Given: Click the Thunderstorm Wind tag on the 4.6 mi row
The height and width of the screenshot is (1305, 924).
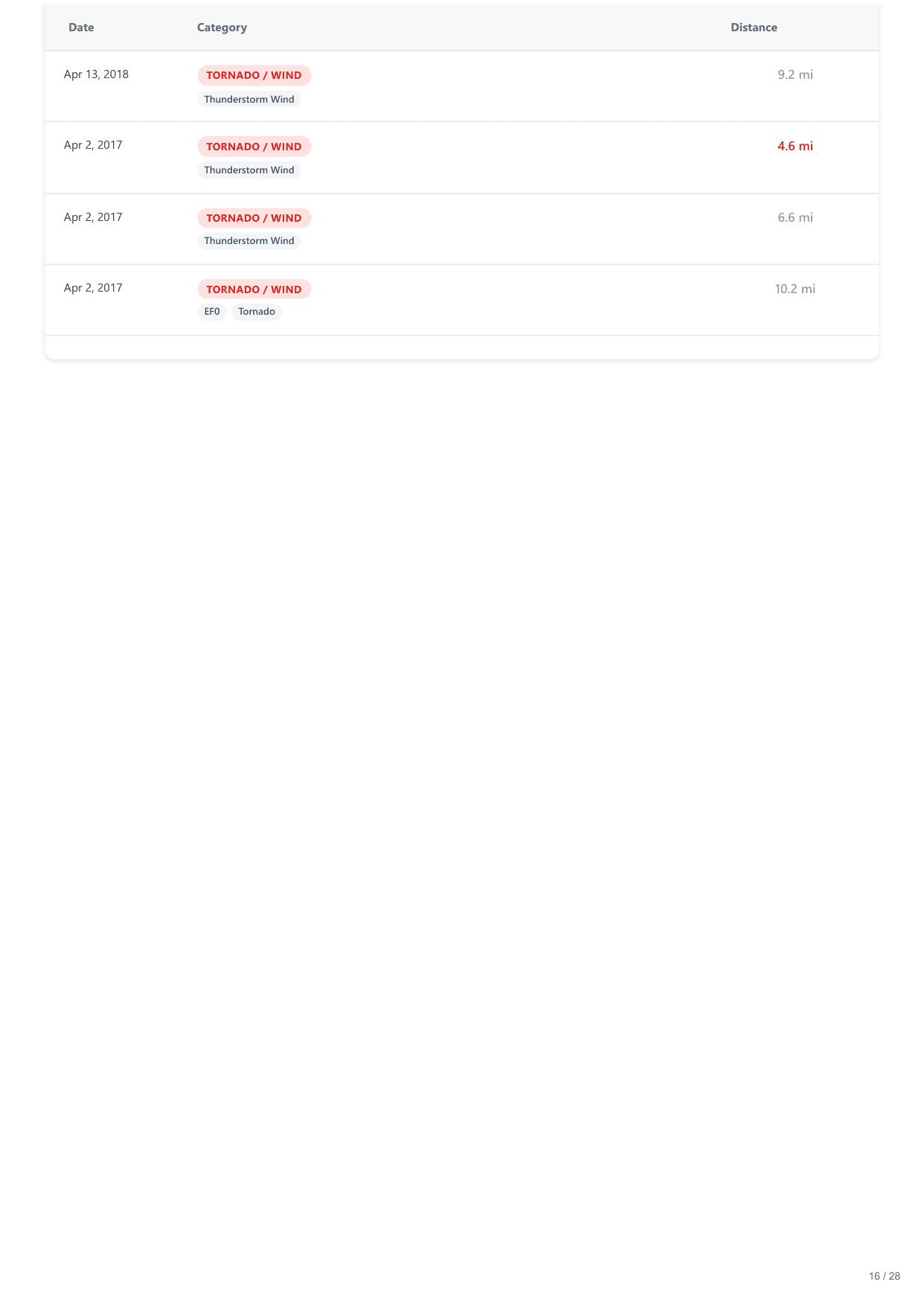Looking at the screenshot, I should (249, 170).
